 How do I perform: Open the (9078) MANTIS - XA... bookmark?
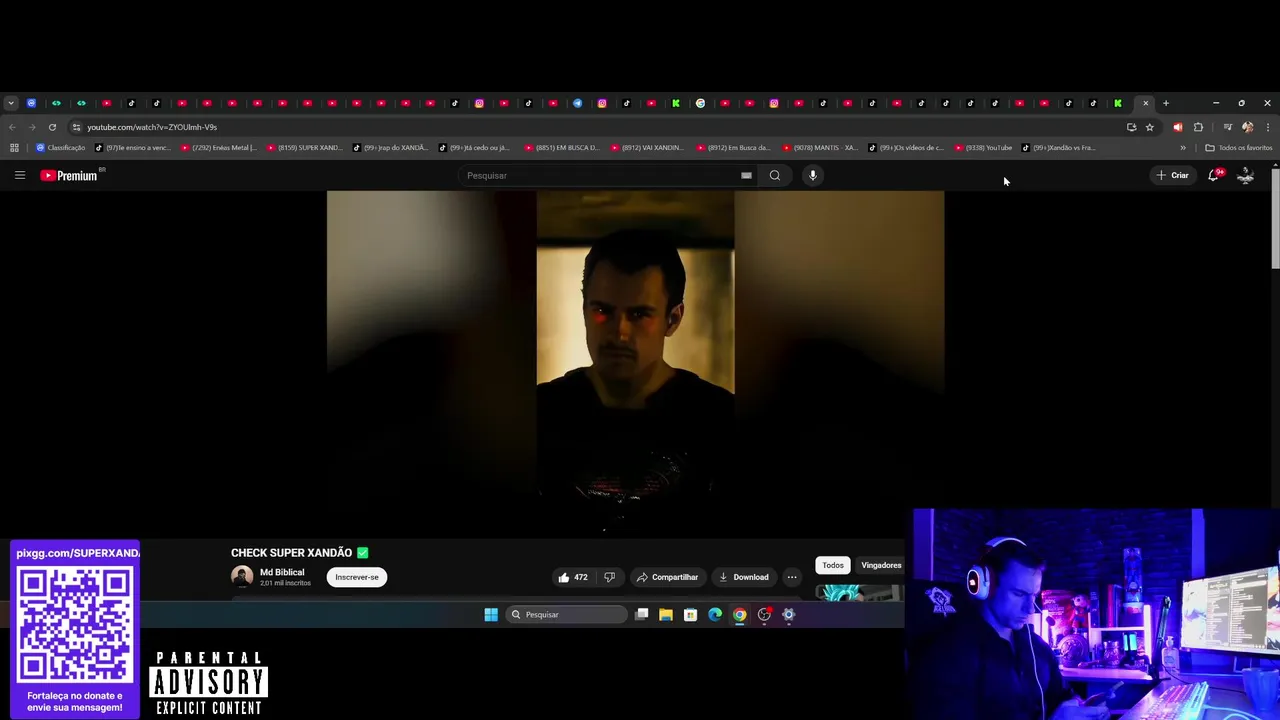tap(820, 148)
